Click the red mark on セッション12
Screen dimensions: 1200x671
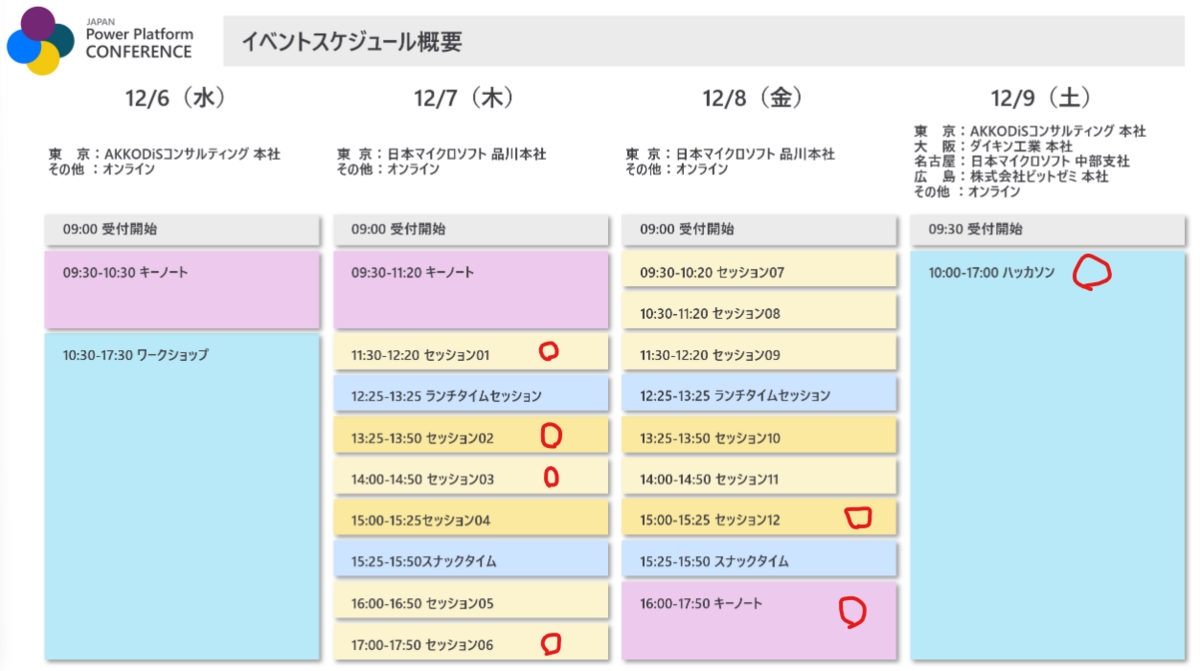point(858,518)
